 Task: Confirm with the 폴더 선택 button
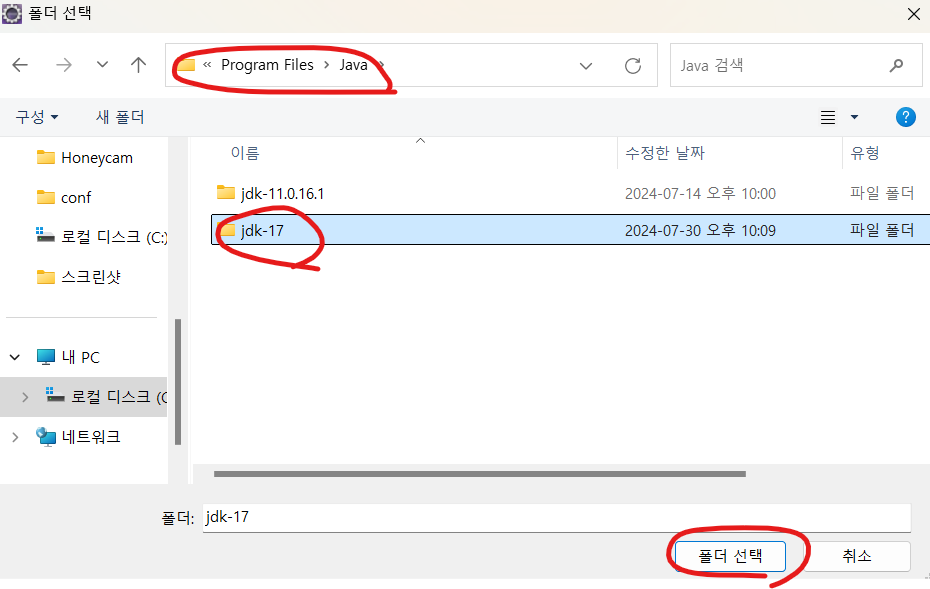(x=730, y=556)
